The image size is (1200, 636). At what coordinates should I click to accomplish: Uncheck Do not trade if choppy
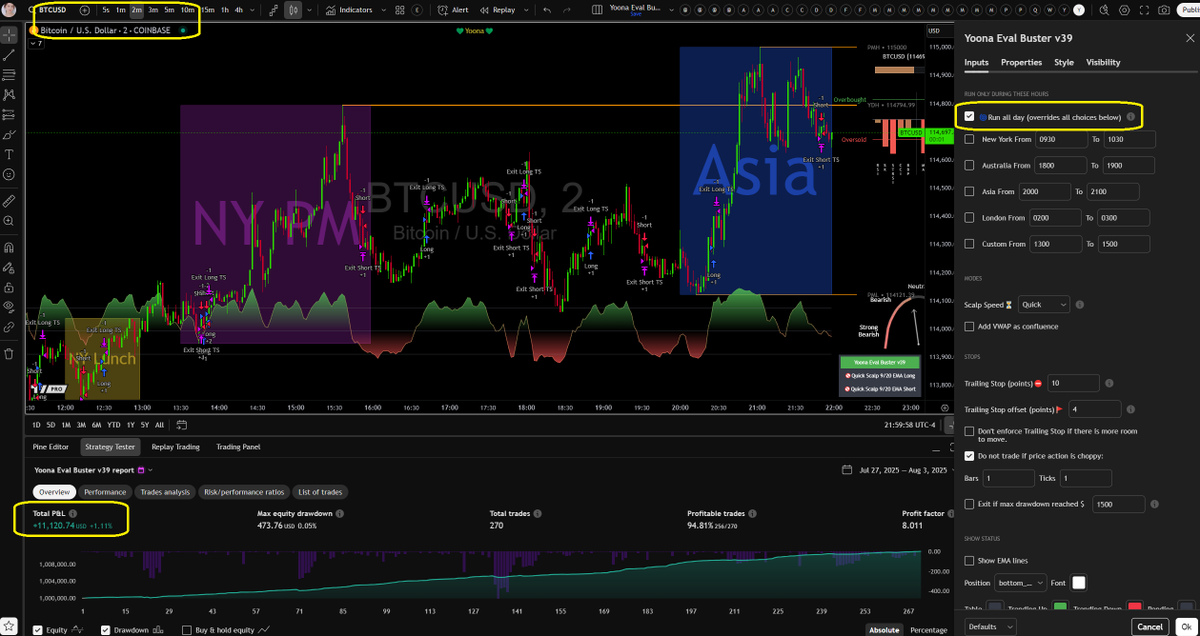(x=969, y=456)
